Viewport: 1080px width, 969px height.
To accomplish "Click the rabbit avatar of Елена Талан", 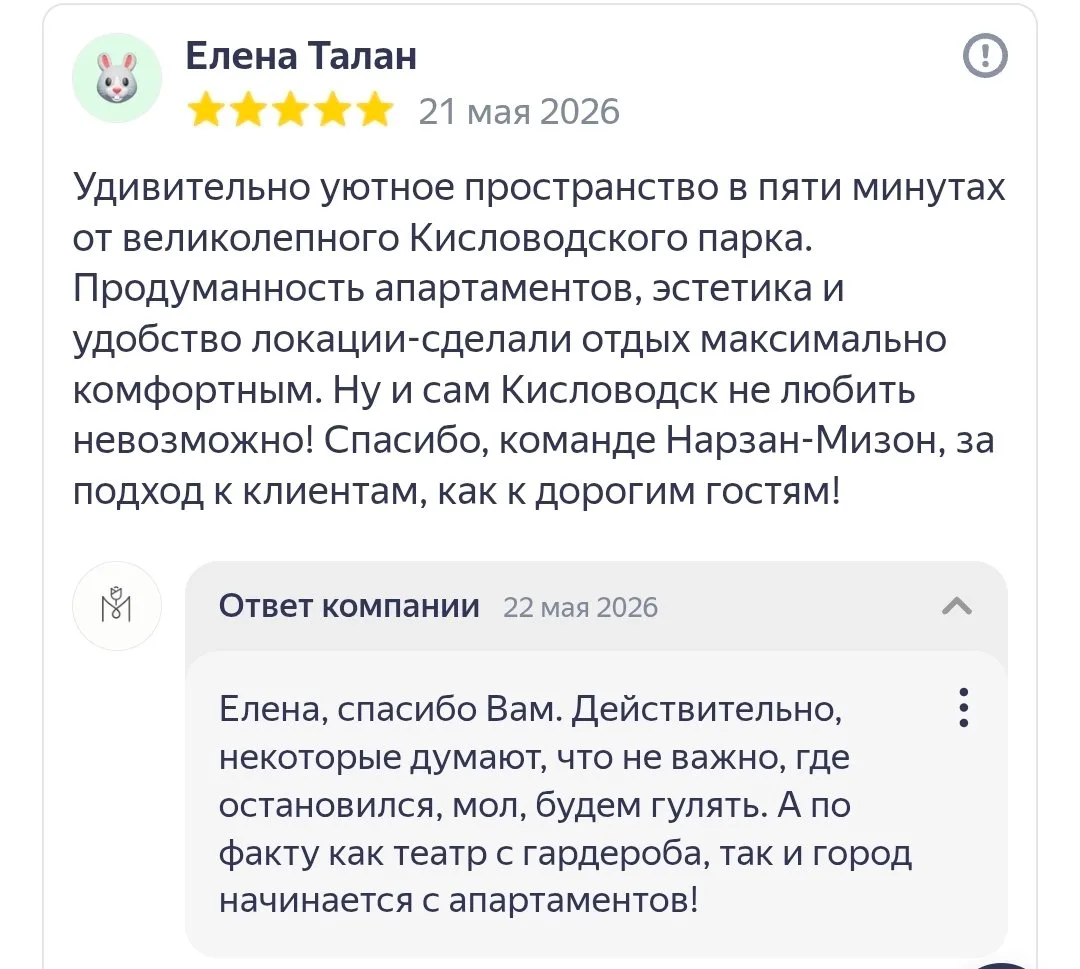I will coord(117,78).
